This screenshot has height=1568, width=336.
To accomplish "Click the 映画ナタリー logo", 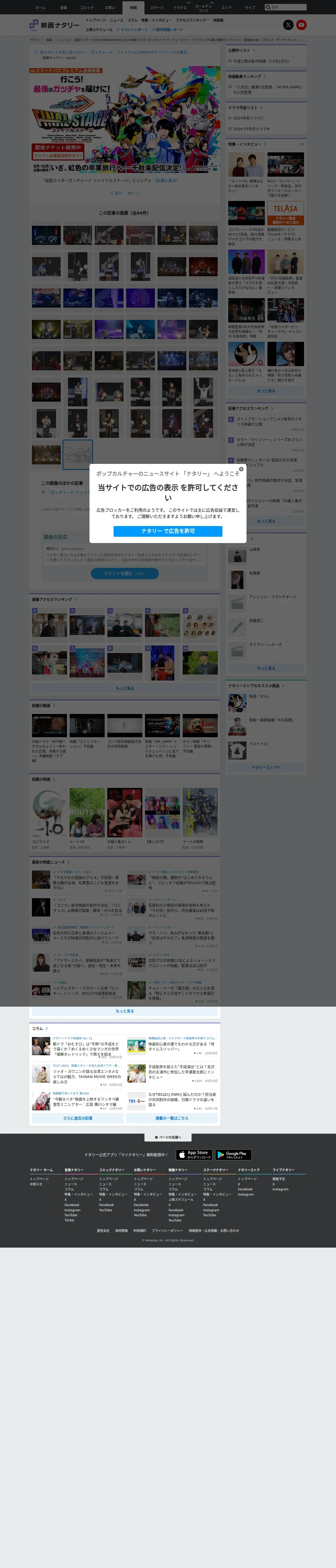I will (x=54, y=25).
